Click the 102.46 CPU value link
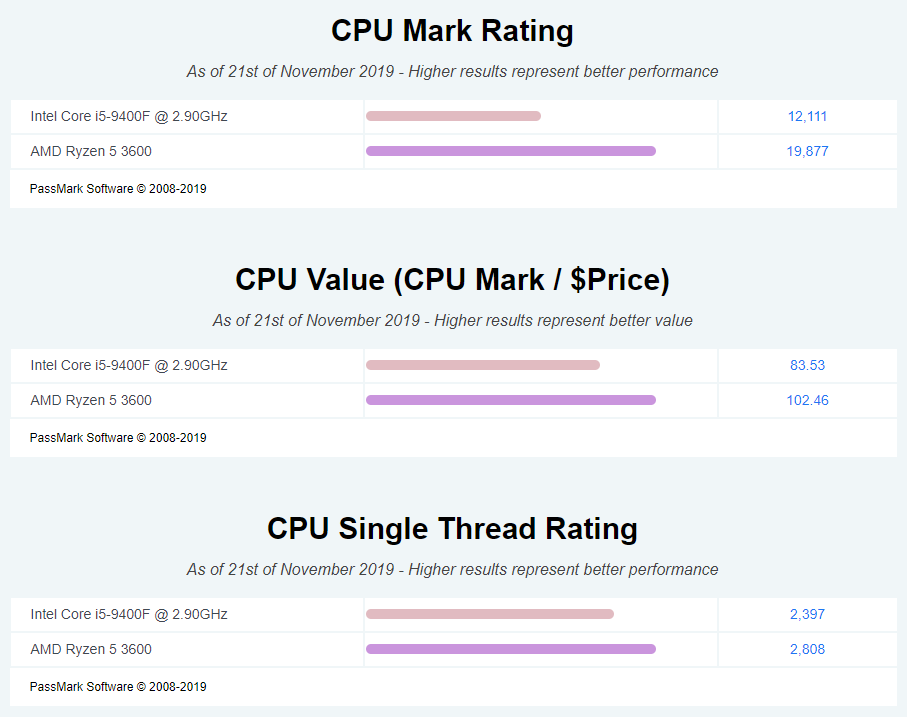This screenshot has height=717, width=907. [x=807, y=400]
